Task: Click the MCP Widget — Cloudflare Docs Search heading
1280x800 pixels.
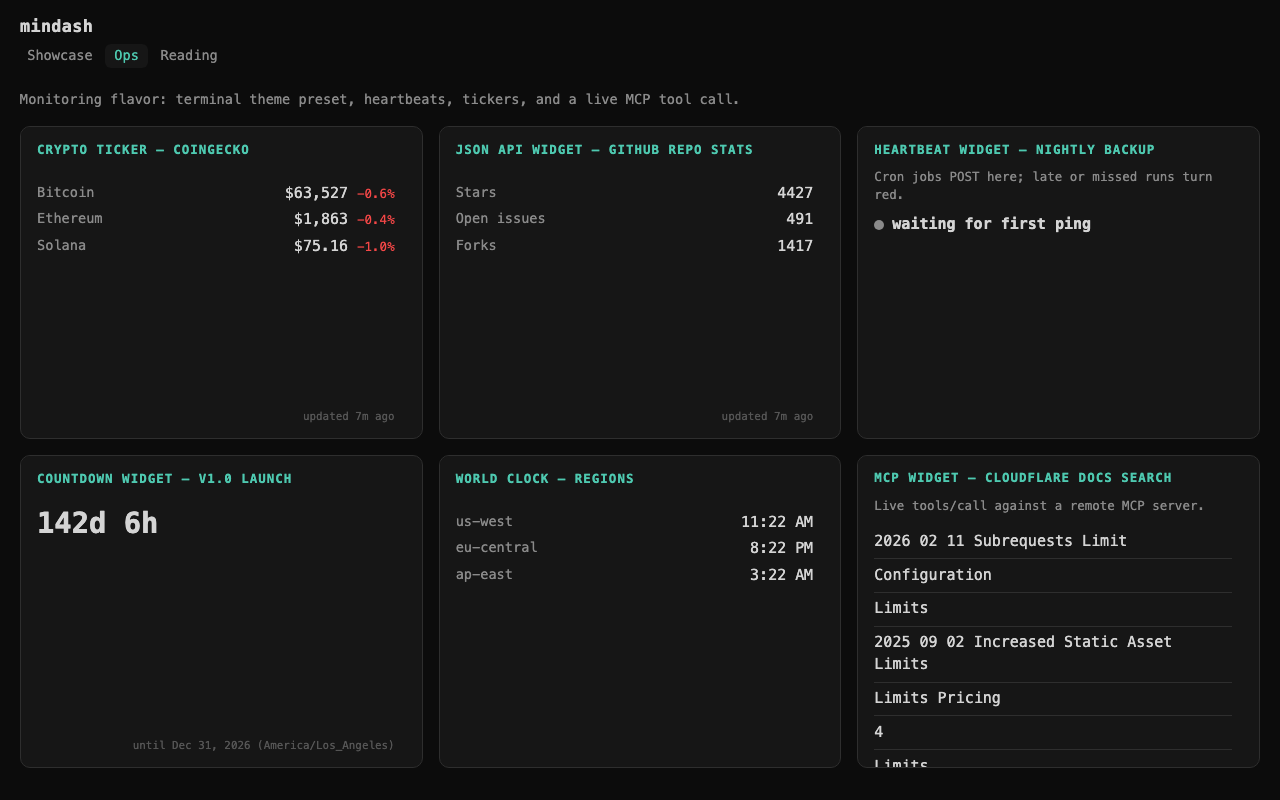Action: [x=1023, y=478]
